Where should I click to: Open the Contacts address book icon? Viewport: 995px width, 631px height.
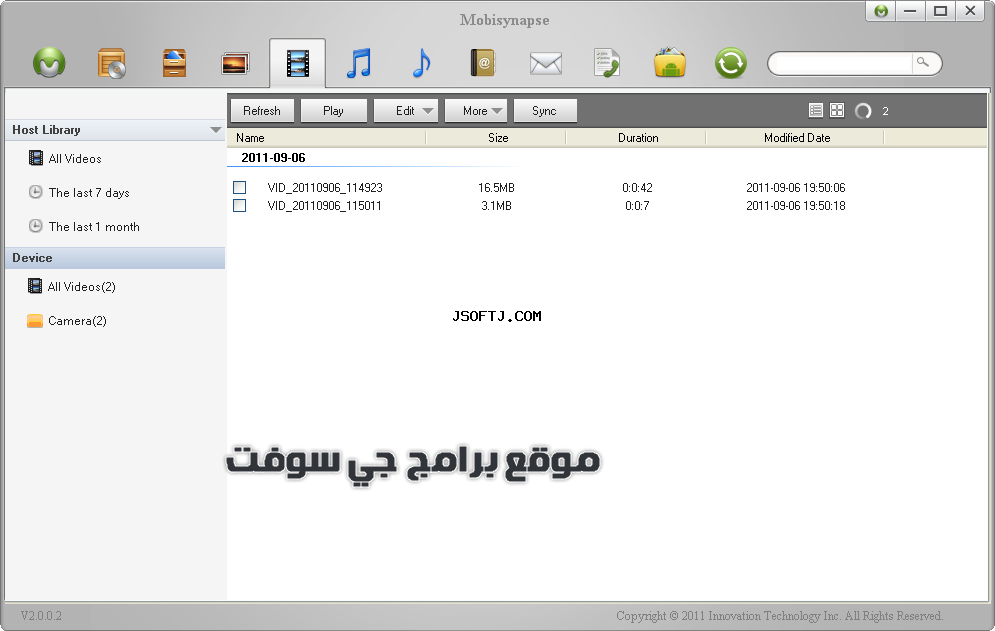tap(482, 63)
